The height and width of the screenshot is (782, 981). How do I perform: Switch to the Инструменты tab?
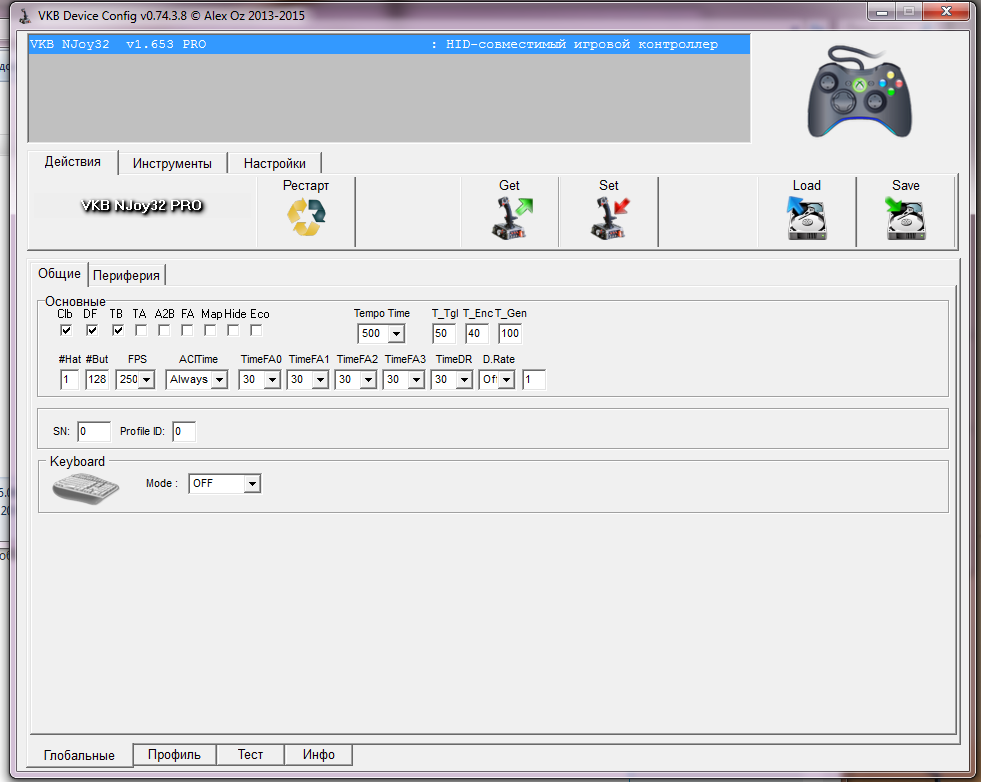coord(172,163)
